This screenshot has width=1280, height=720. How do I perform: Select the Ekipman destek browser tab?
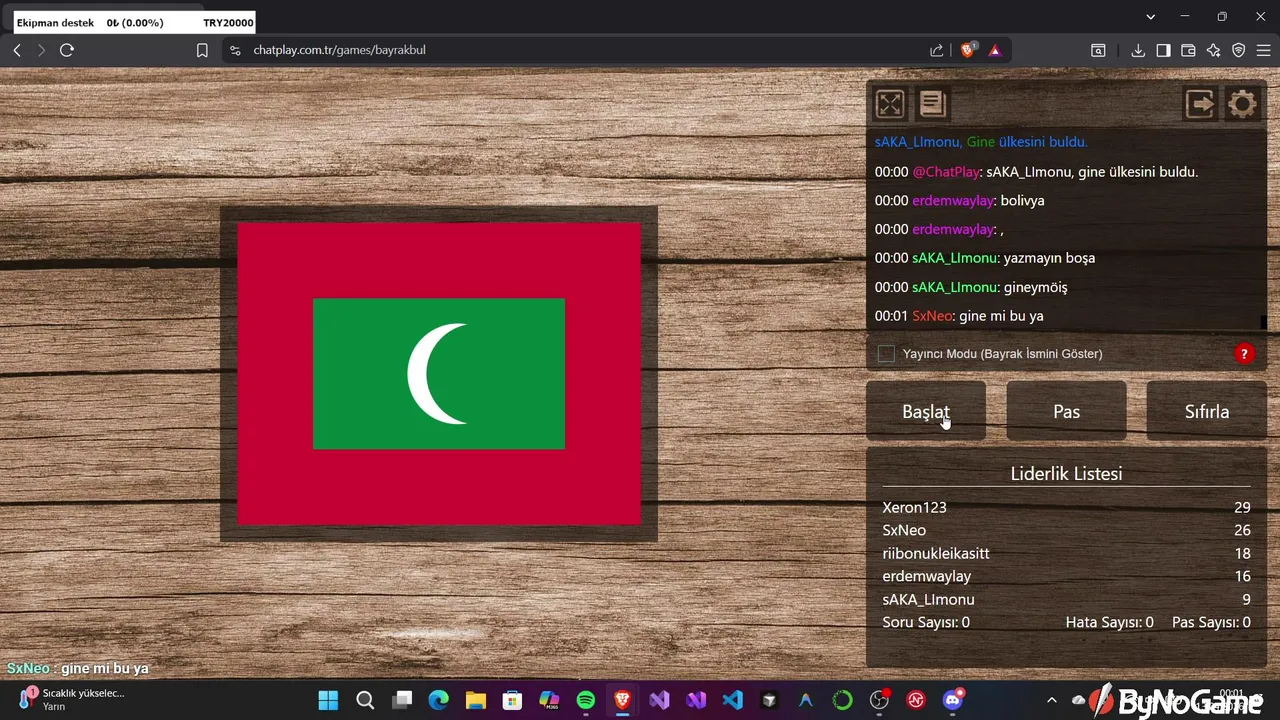coord(135,22)
